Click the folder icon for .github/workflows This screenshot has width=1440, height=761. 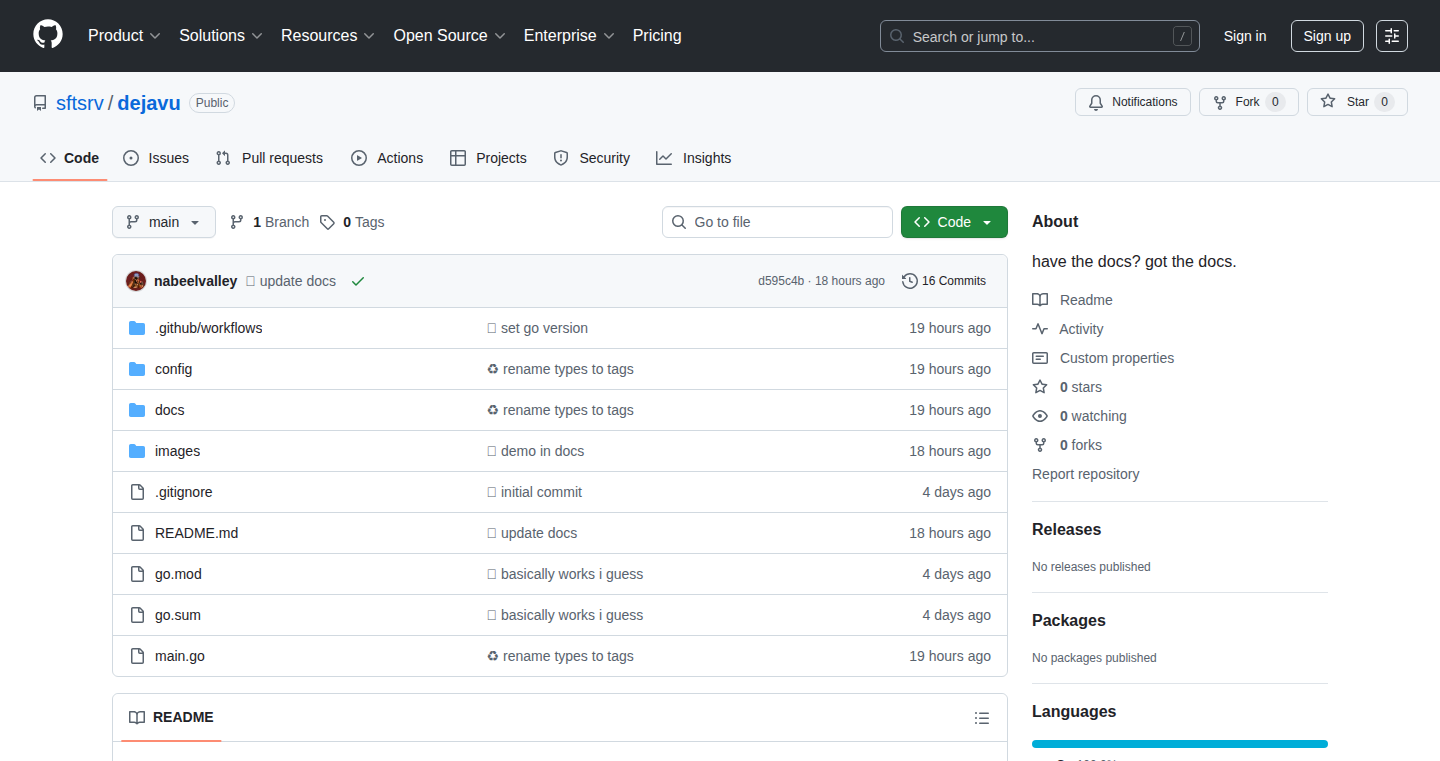coord(137,328)
